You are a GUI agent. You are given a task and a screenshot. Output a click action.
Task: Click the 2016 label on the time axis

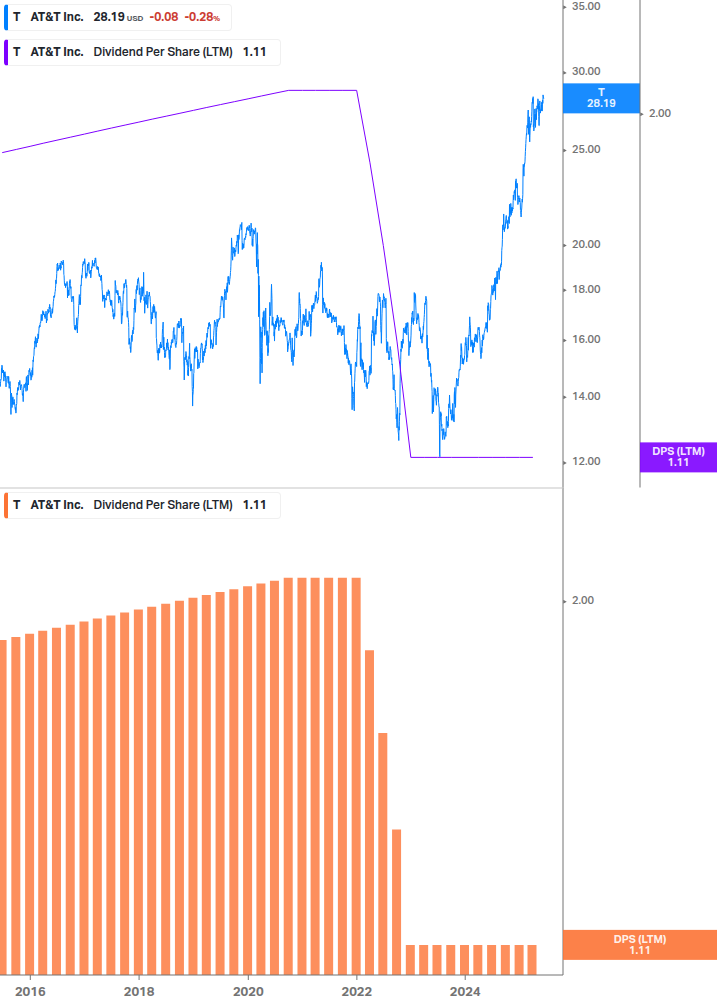(30, 992)
